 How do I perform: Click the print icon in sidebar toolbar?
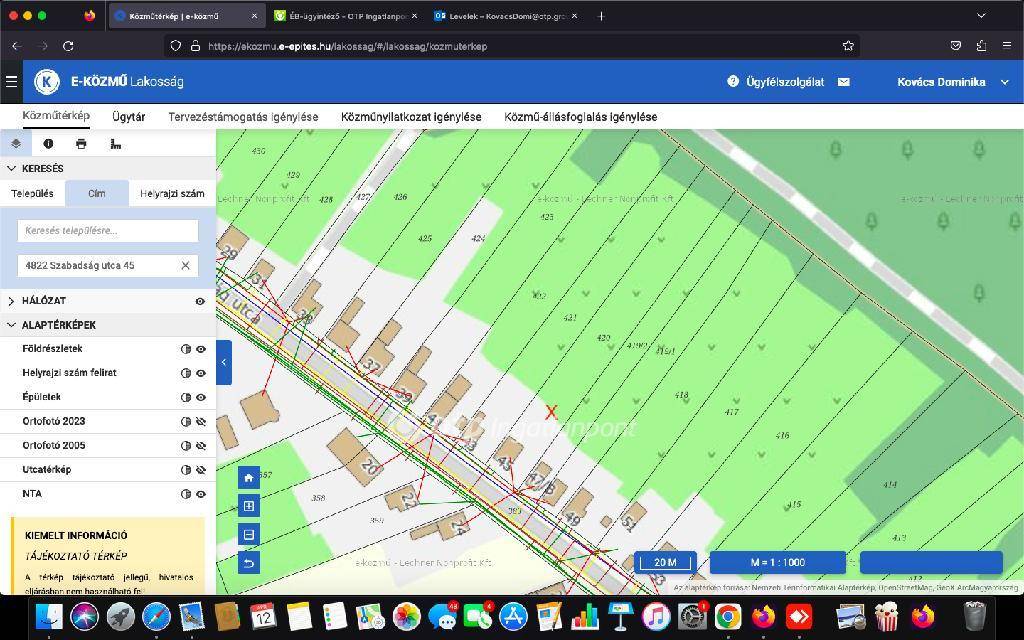(81, 144)
